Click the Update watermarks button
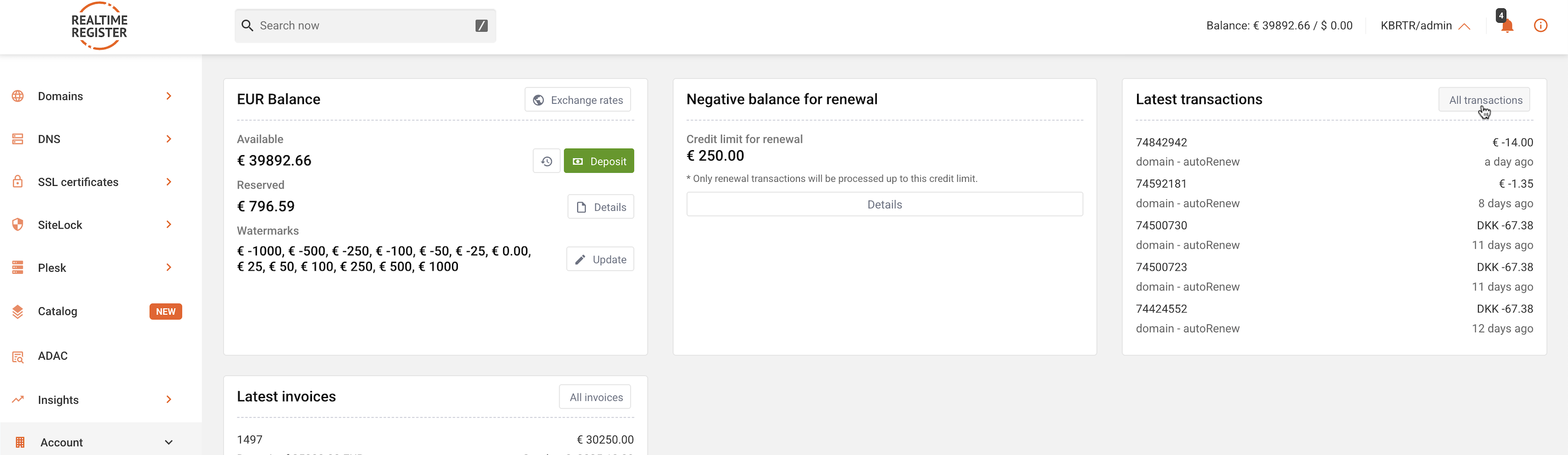The height and width of the screenshot is (455, 1568). click(600, 259)
